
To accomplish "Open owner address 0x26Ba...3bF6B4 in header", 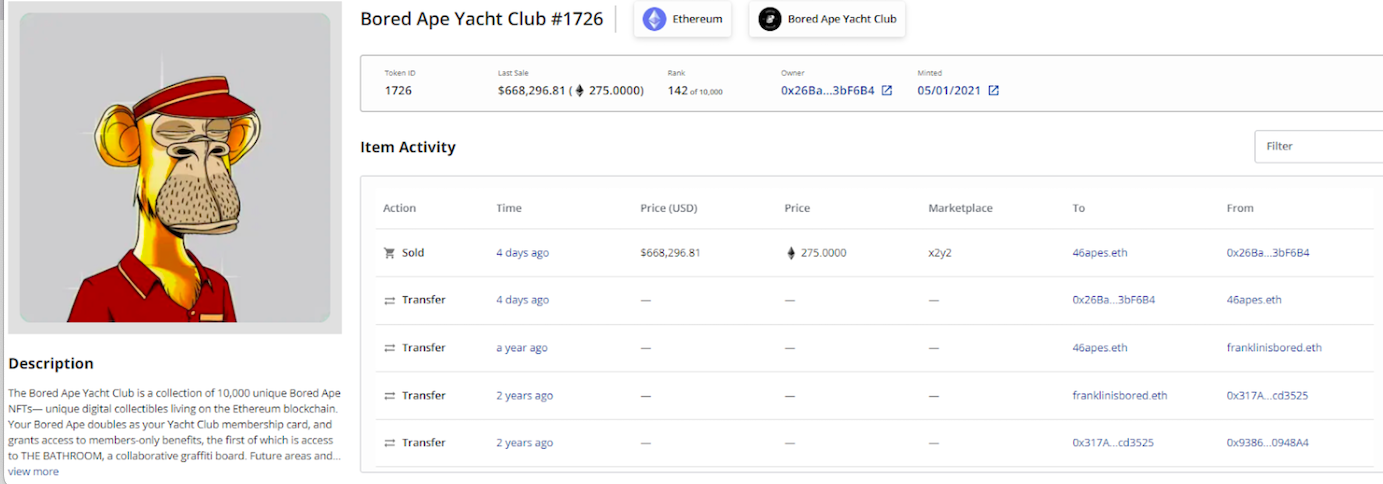I will pos(827,91).
